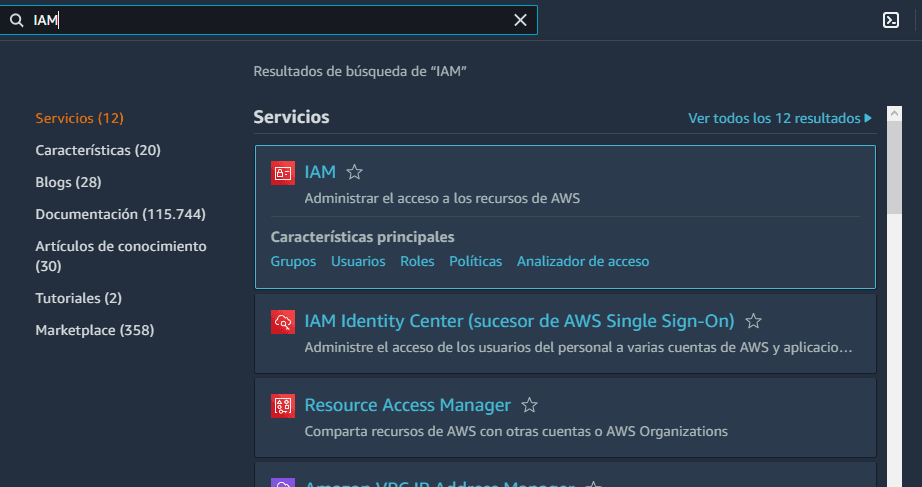This screenshot has height=487, width=922.
Task: Select Artículos de conocimiento (30) filter
Action: (121, 256)
